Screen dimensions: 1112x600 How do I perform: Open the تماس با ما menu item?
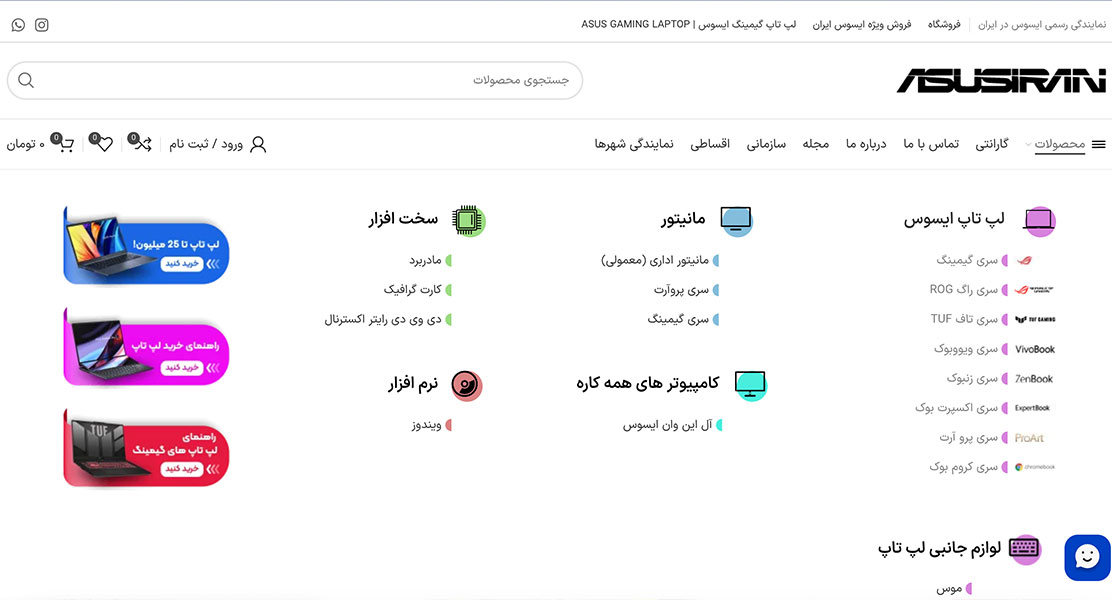[930, 145]
